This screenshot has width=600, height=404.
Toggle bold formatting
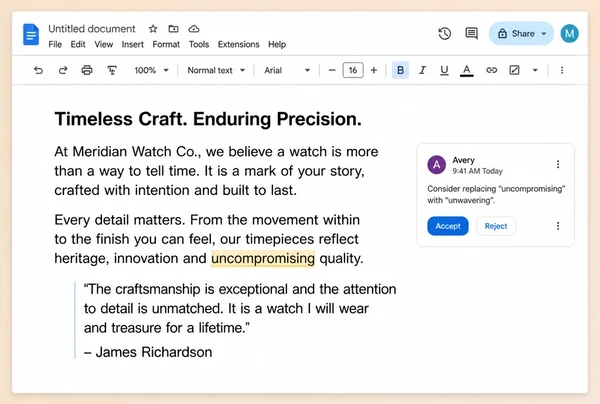pyautogui.click(x=400, y=70)
